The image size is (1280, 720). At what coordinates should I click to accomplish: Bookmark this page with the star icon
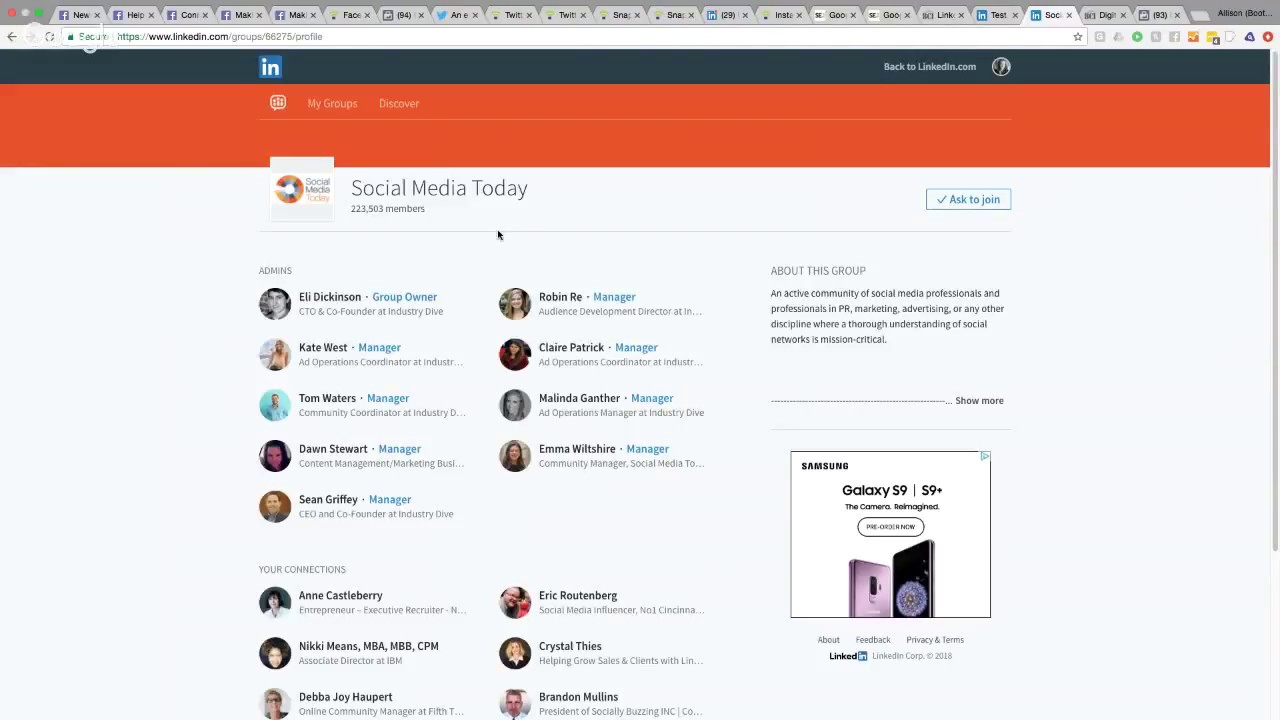1077,37
